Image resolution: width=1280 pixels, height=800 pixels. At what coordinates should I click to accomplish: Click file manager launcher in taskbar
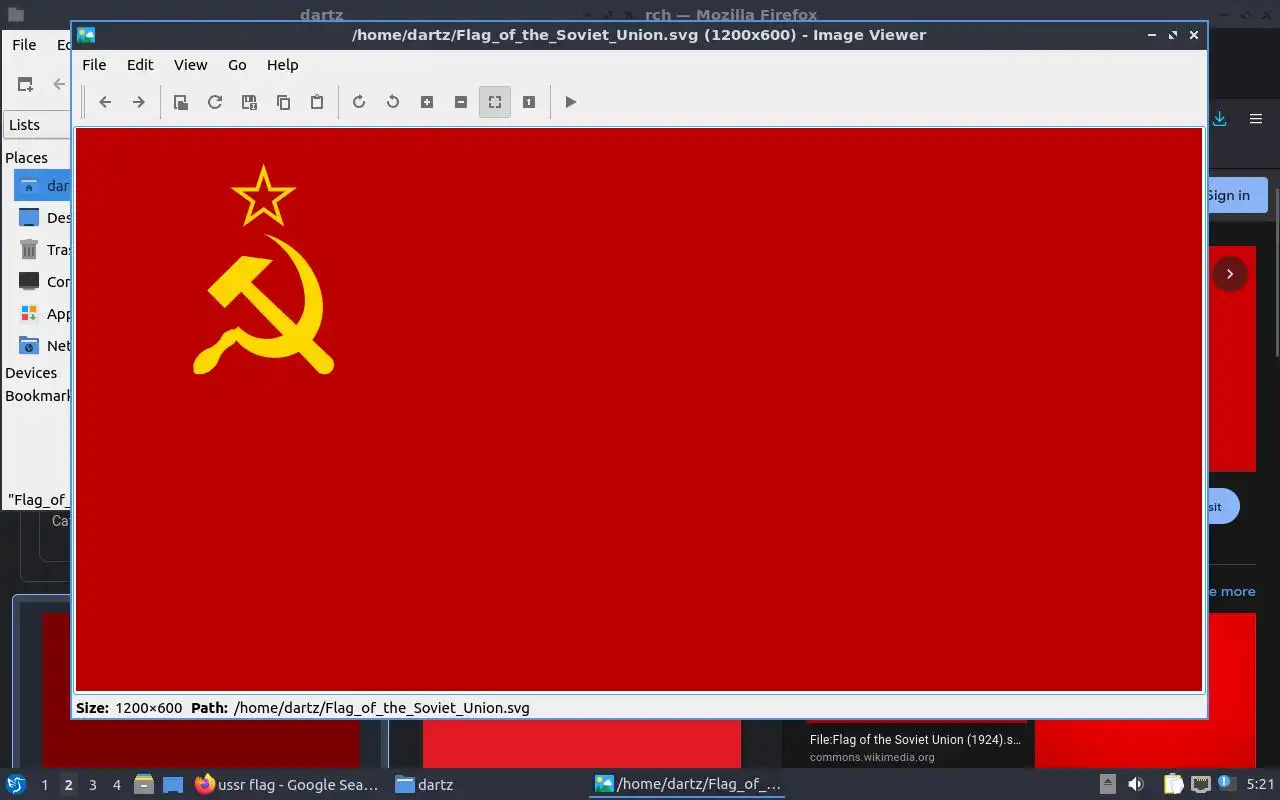pos(144,785)
